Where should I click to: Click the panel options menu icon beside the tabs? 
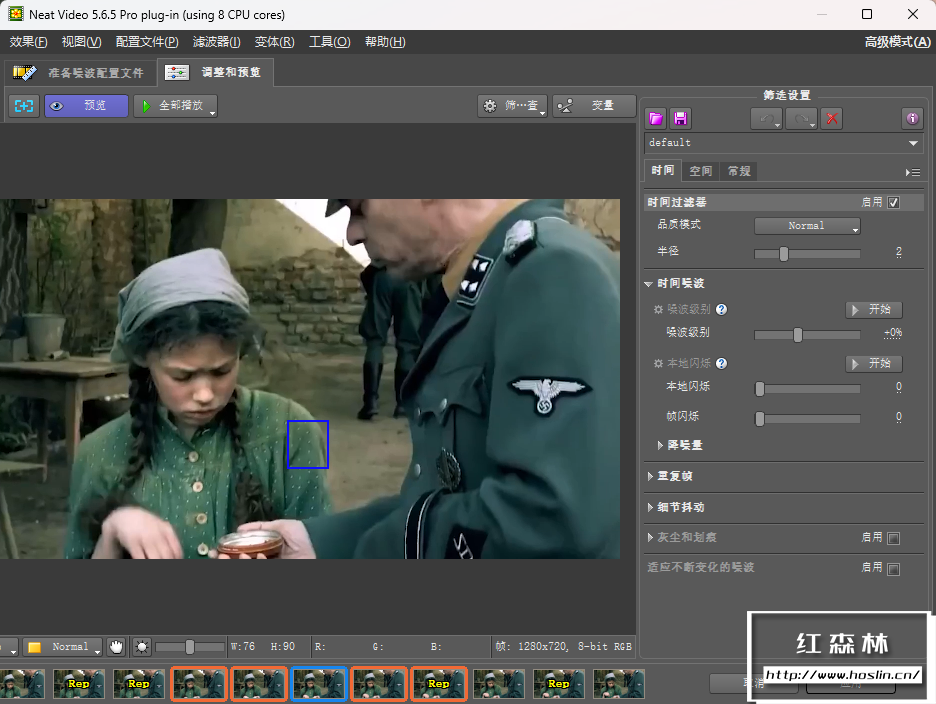pos(912,172)
